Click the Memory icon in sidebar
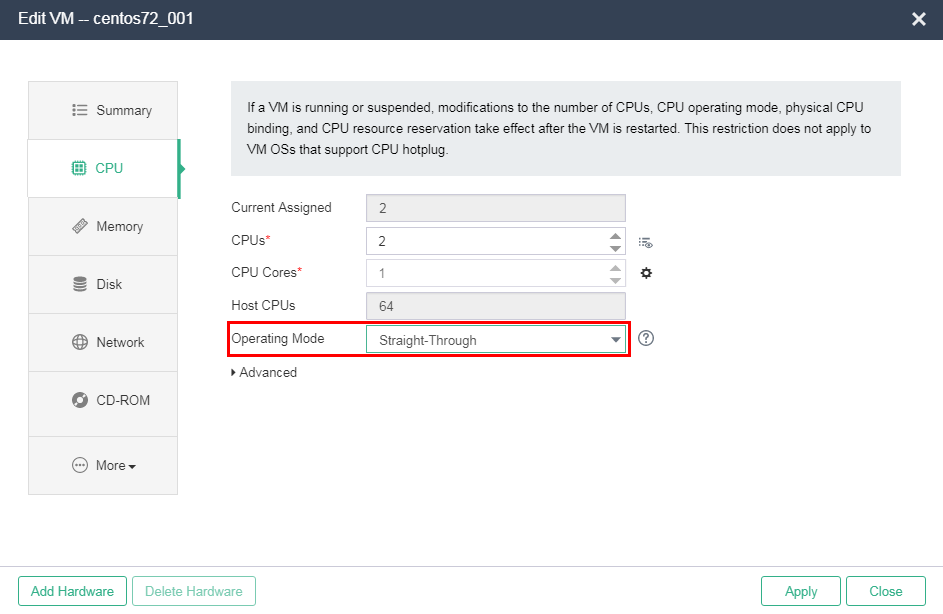The height and width of the screenshot is (614, 943). point(80,227)
